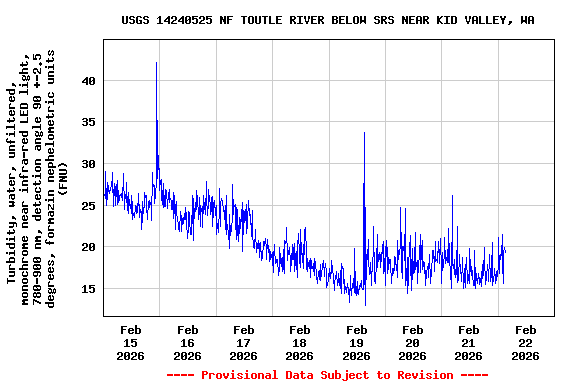Click the y-axis label 30

point(89,164)
